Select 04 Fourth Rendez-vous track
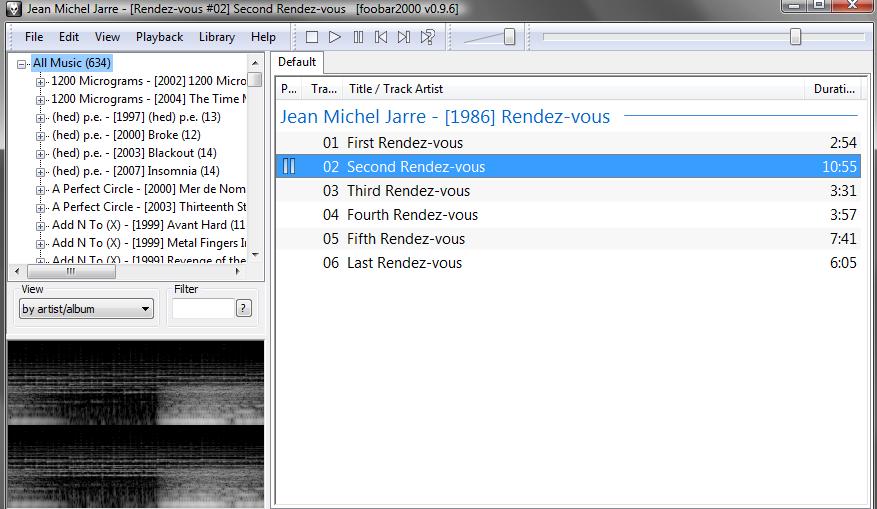 pyautogui.click(x=568, y=215)
